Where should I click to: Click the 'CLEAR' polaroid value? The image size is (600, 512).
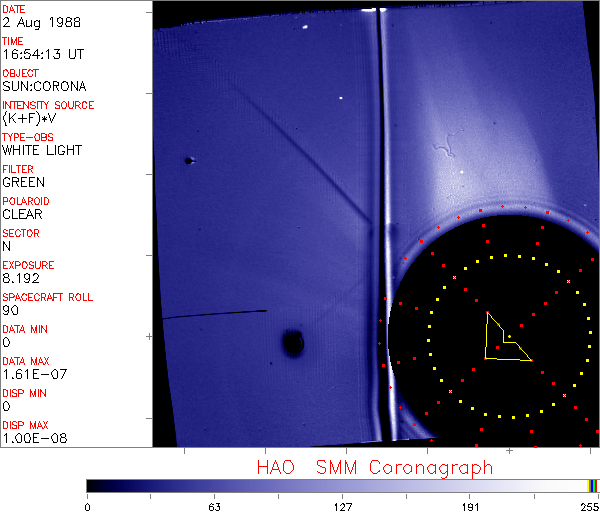tap(22, 214)
